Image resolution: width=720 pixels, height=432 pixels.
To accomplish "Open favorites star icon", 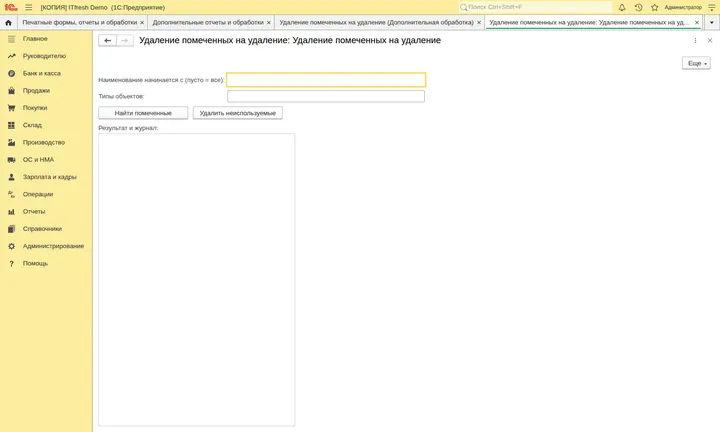I will click(x=655, y=7).
